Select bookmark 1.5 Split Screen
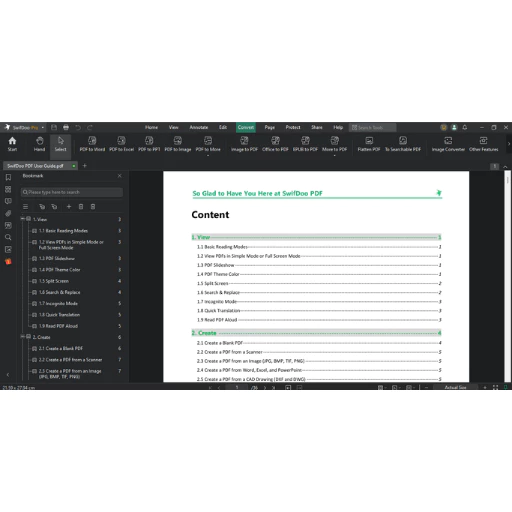The width and height of the screenshot is (512, 512). click(x=54, y=281)
